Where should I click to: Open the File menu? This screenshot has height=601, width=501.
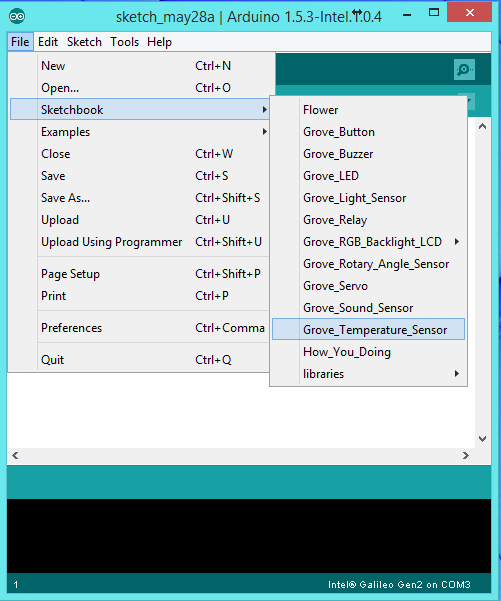click(x=20, y=42)
